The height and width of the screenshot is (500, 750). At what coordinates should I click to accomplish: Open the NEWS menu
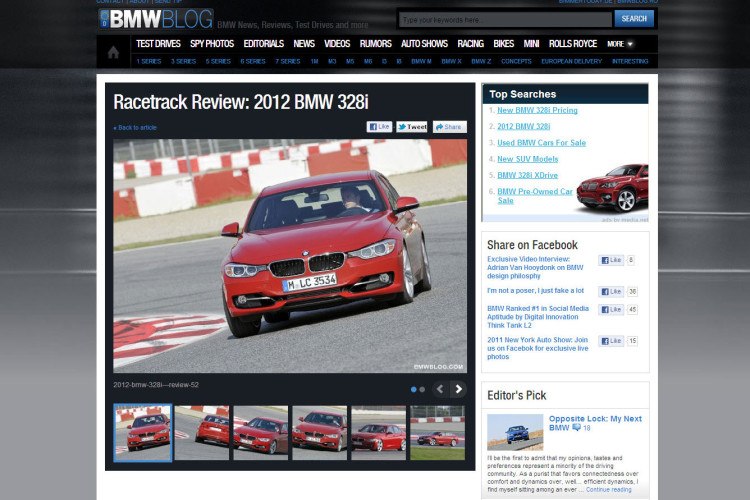pos(304,44)
